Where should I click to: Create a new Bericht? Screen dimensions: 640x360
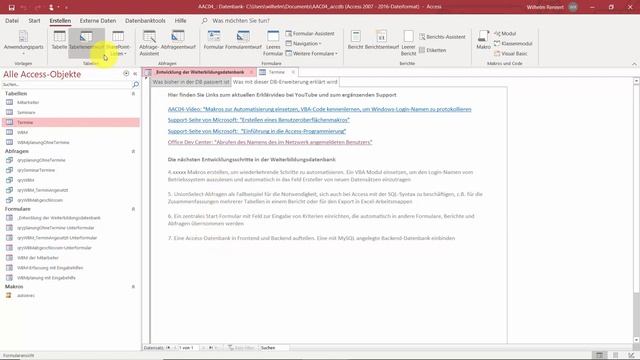(356, 41)
